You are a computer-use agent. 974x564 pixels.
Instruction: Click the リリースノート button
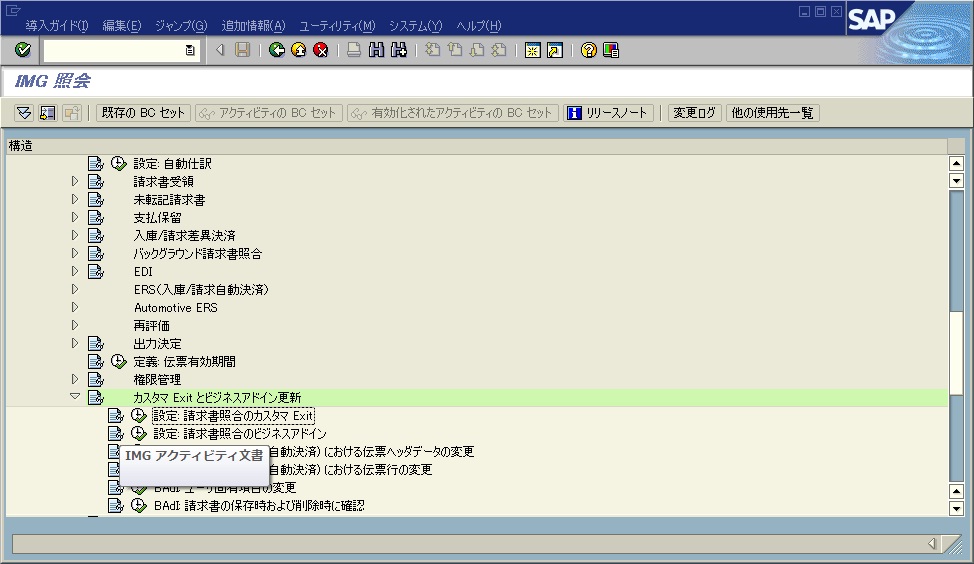[x=608, y=113]
